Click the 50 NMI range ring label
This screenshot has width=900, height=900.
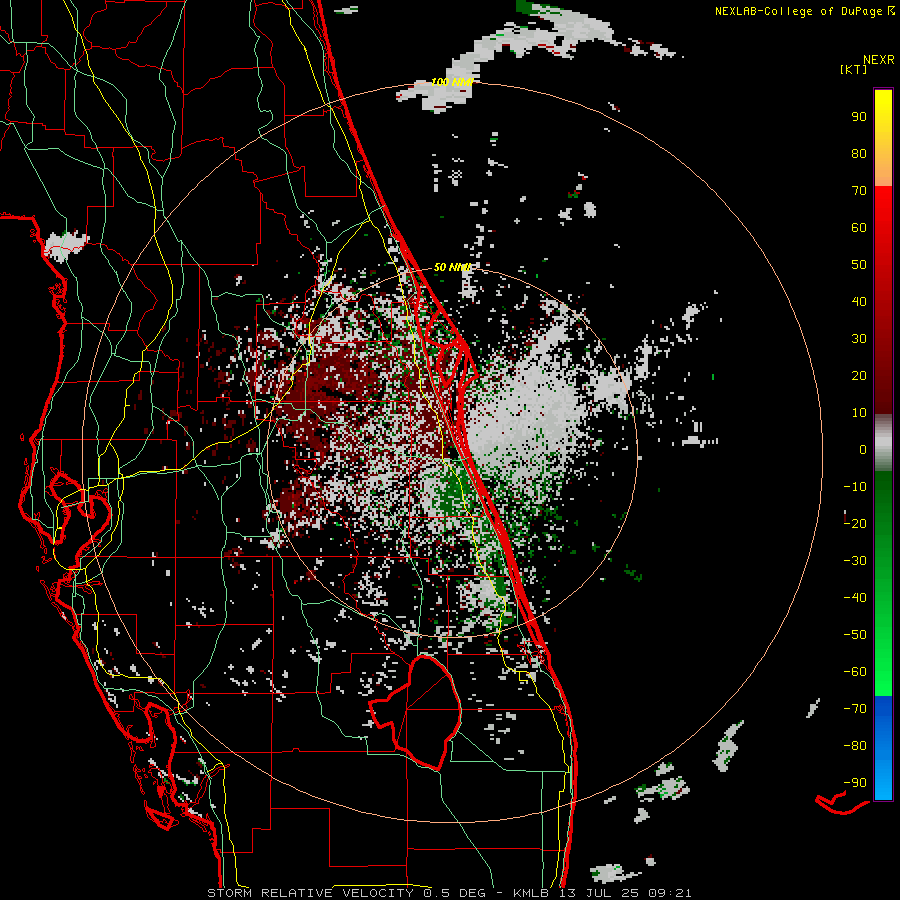[x=452, y=267]
